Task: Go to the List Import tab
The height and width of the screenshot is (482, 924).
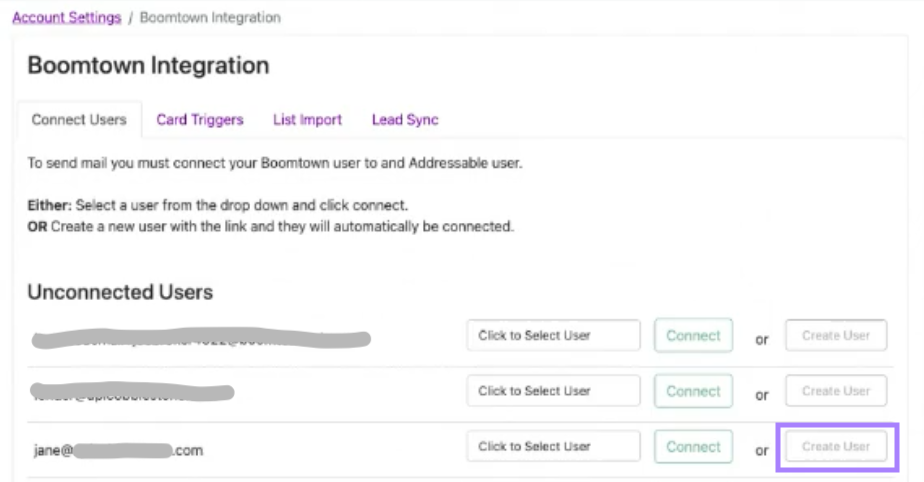Action: [307, 120]
